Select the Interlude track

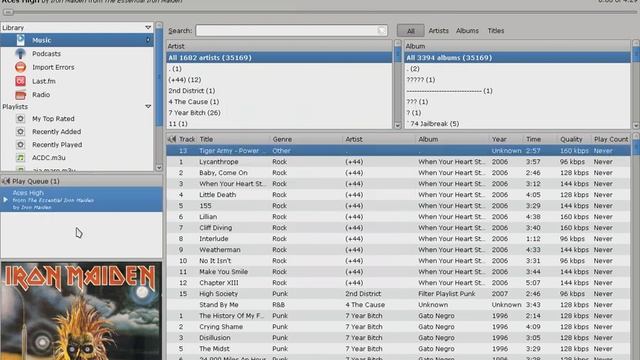point(398,238)
